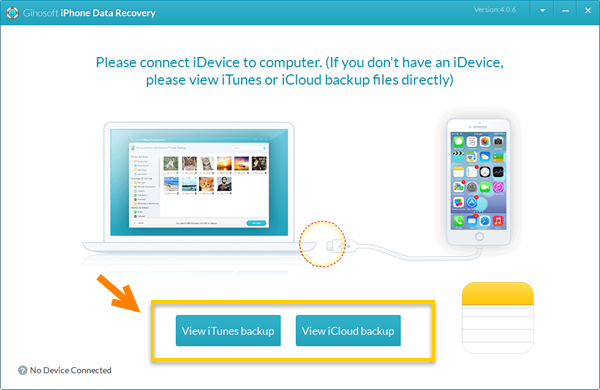
Task: Select the No Device Connected status text
Action: click(x=70, y=370)
